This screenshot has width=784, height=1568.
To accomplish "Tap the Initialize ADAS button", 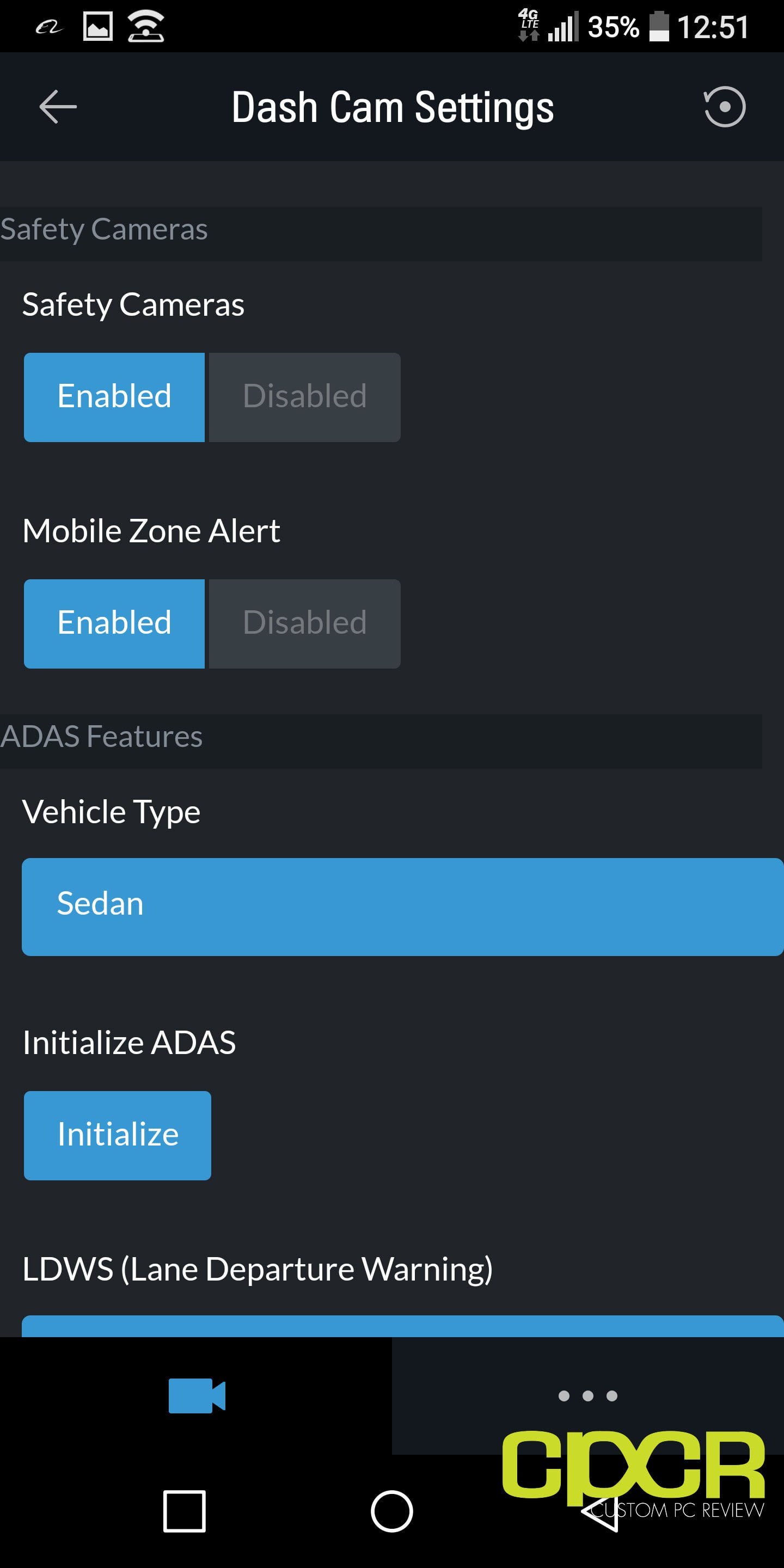I will (x=118, y=1135).
